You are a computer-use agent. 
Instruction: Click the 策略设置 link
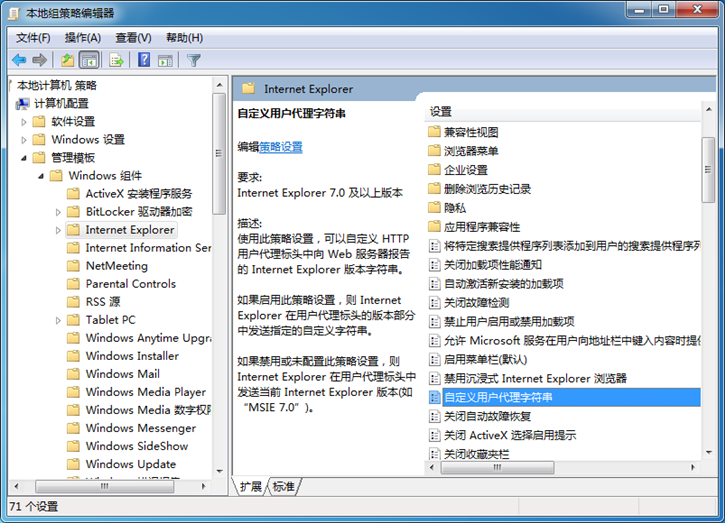click(x=280, y=147)
